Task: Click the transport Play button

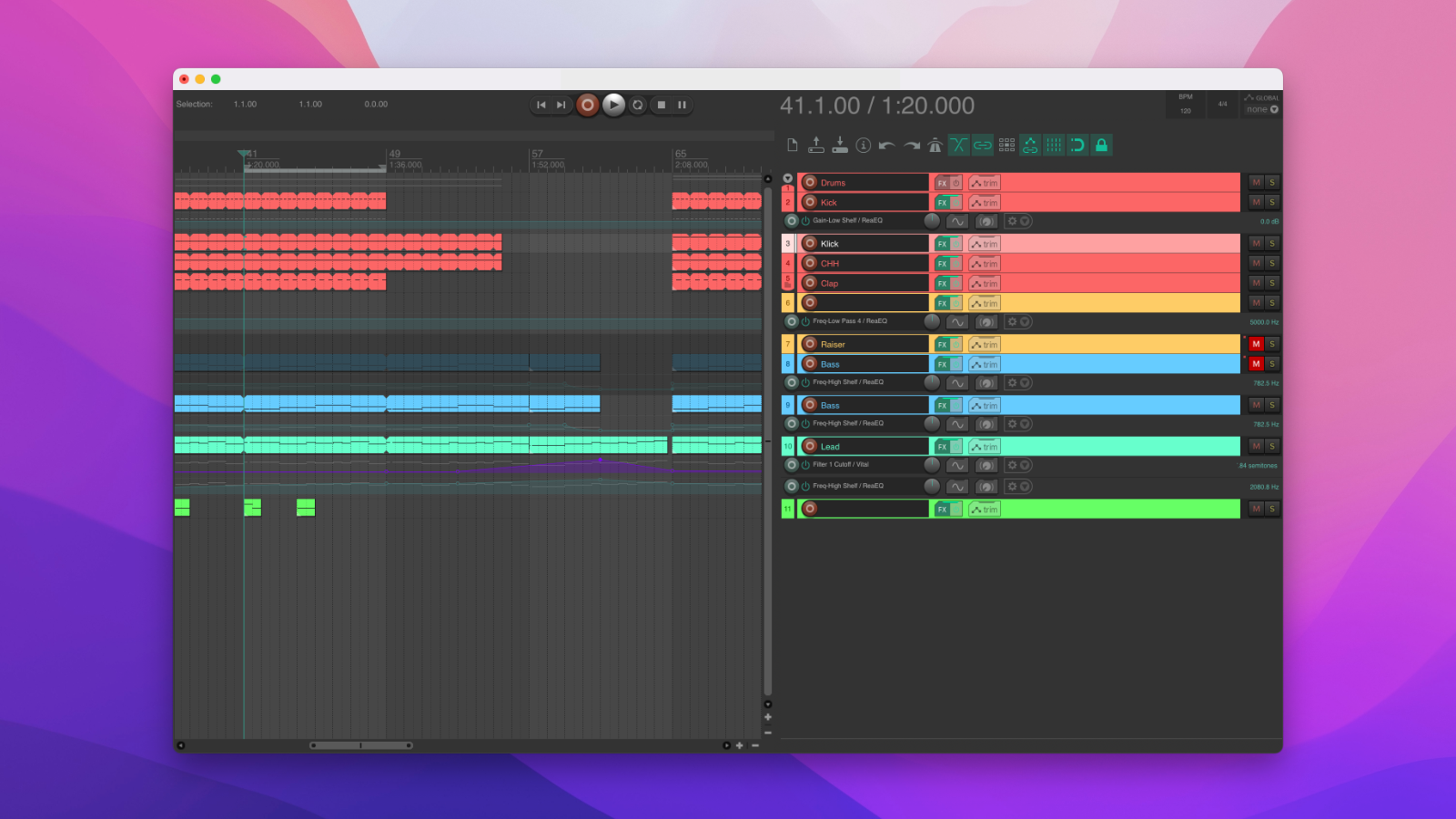Action: point(614,105)
